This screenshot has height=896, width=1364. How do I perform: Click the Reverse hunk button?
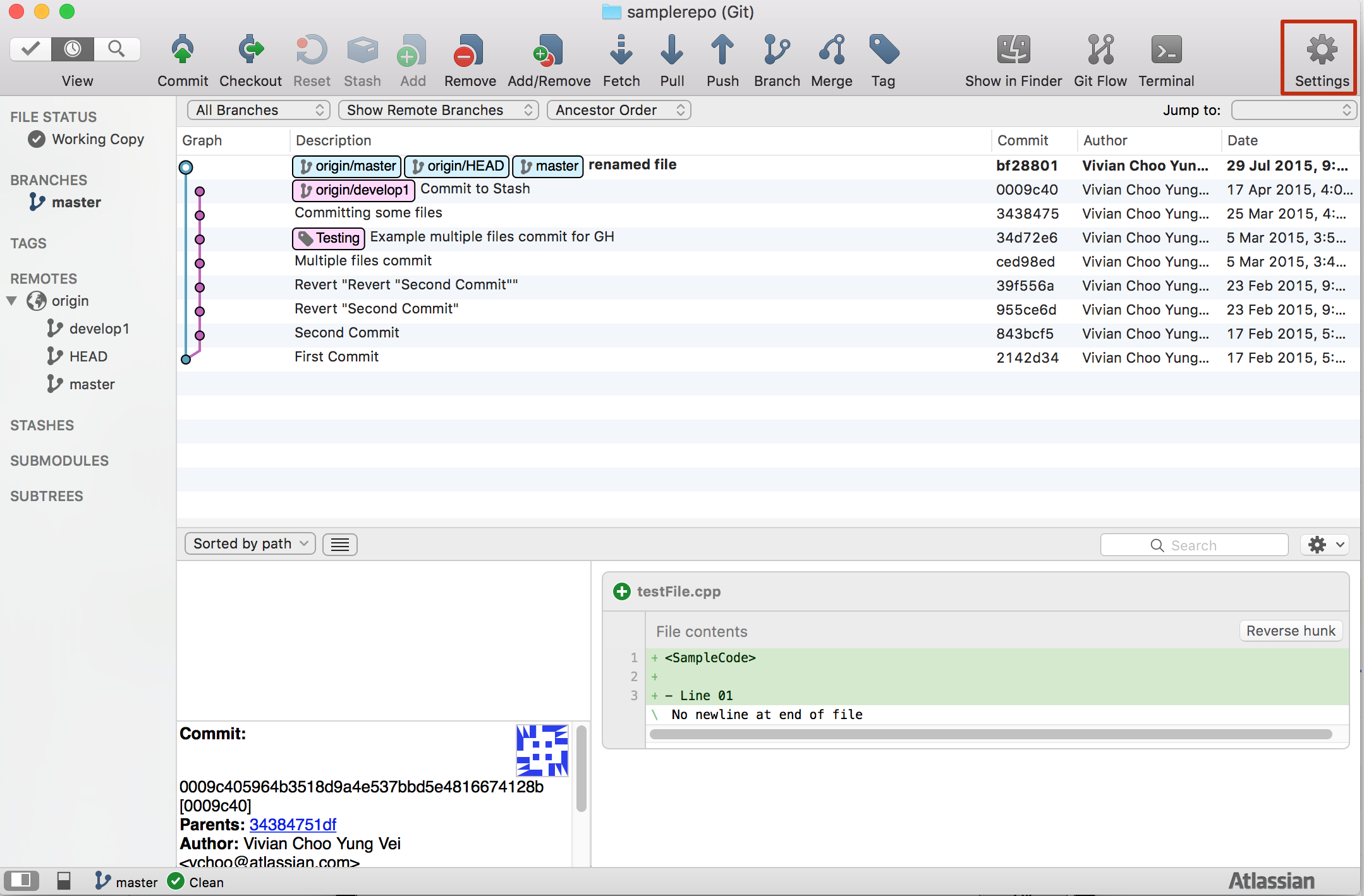click(1292, 630)
